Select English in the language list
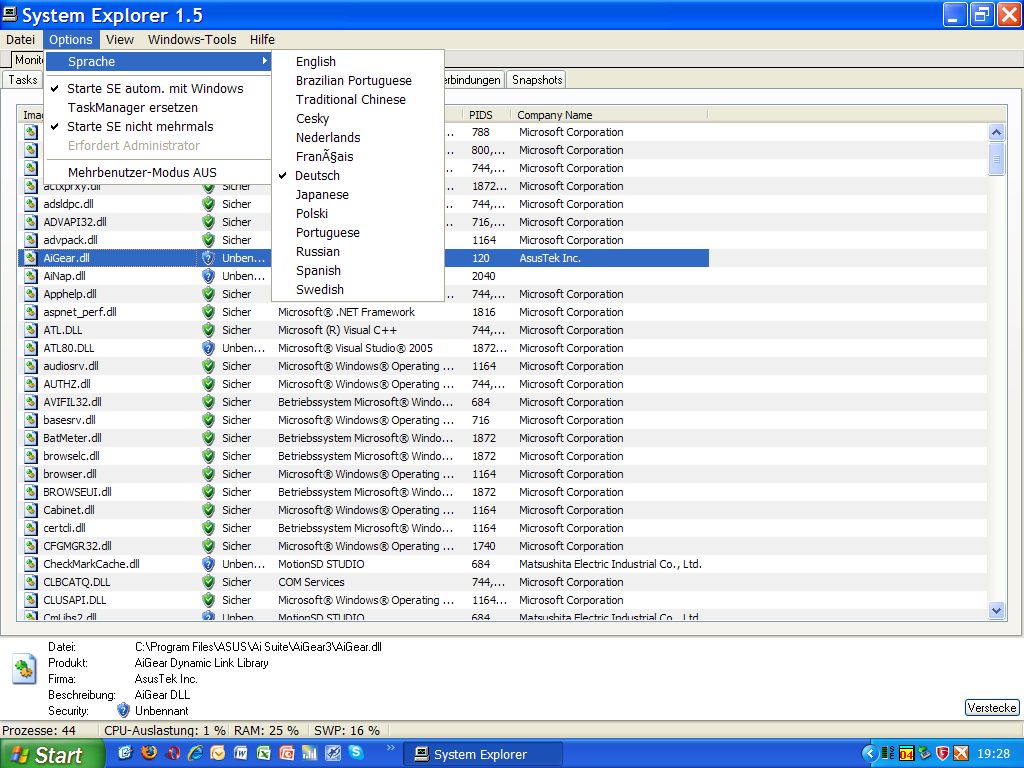1024x768 pixels. coord(315,62)
